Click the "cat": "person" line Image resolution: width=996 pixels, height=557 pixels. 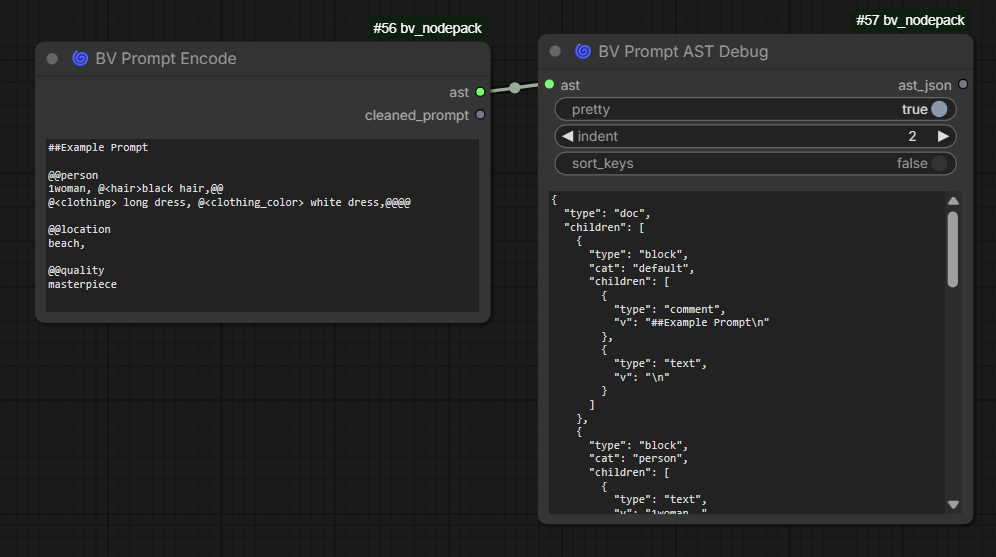638,459
